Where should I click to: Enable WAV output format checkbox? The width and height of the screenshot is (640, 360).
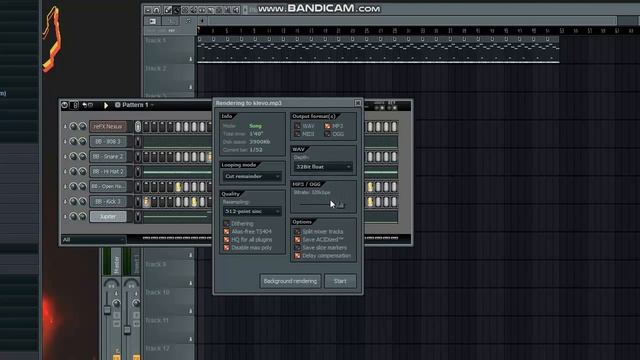tap(297, 126)
